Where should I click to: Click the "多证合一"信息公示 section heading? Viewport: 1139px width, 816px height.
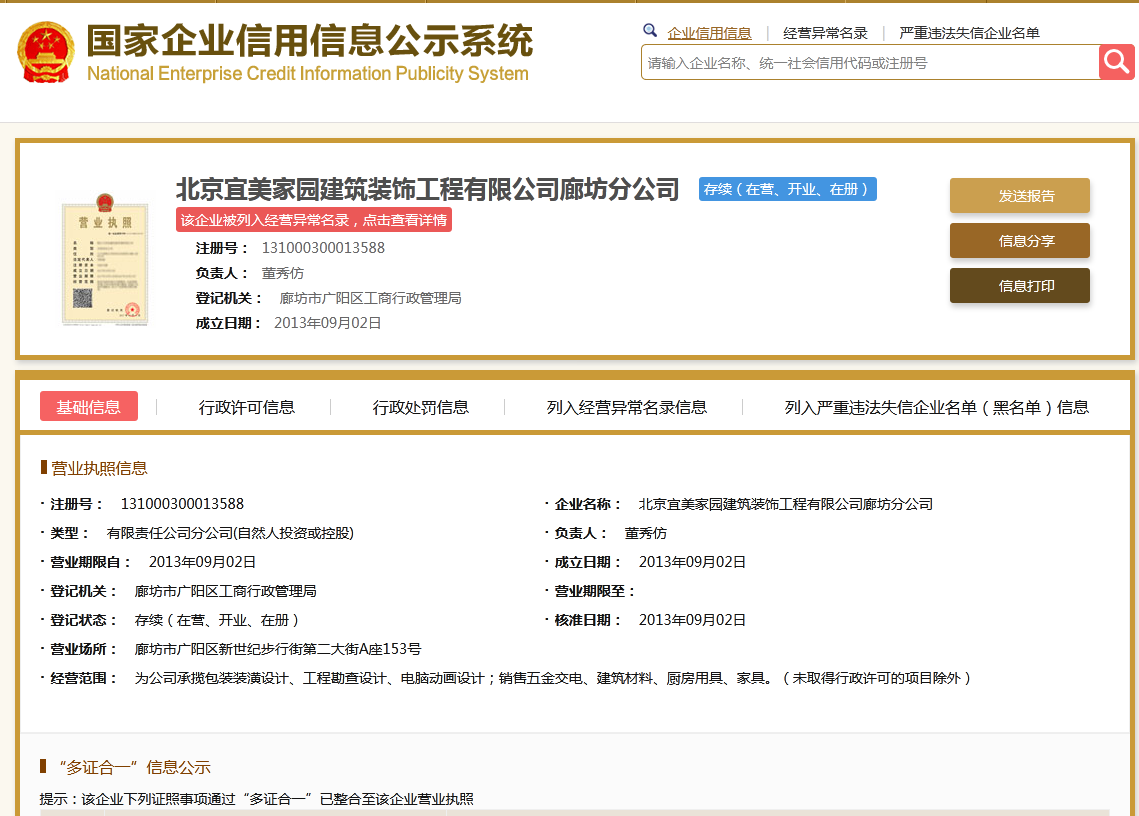(134, 767)
